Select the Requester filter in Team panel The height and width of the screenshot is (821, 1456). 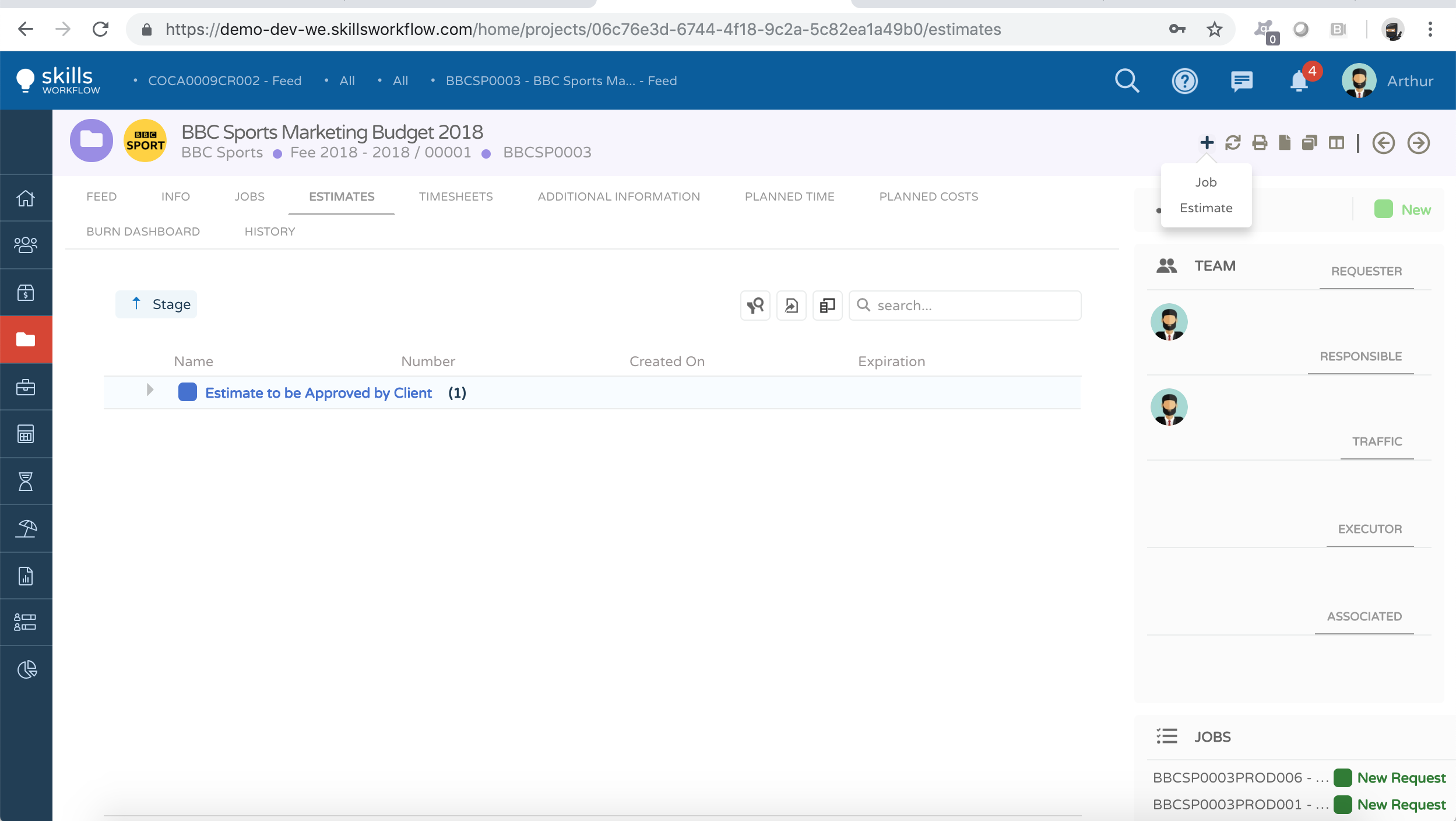tap(1366, 271)
